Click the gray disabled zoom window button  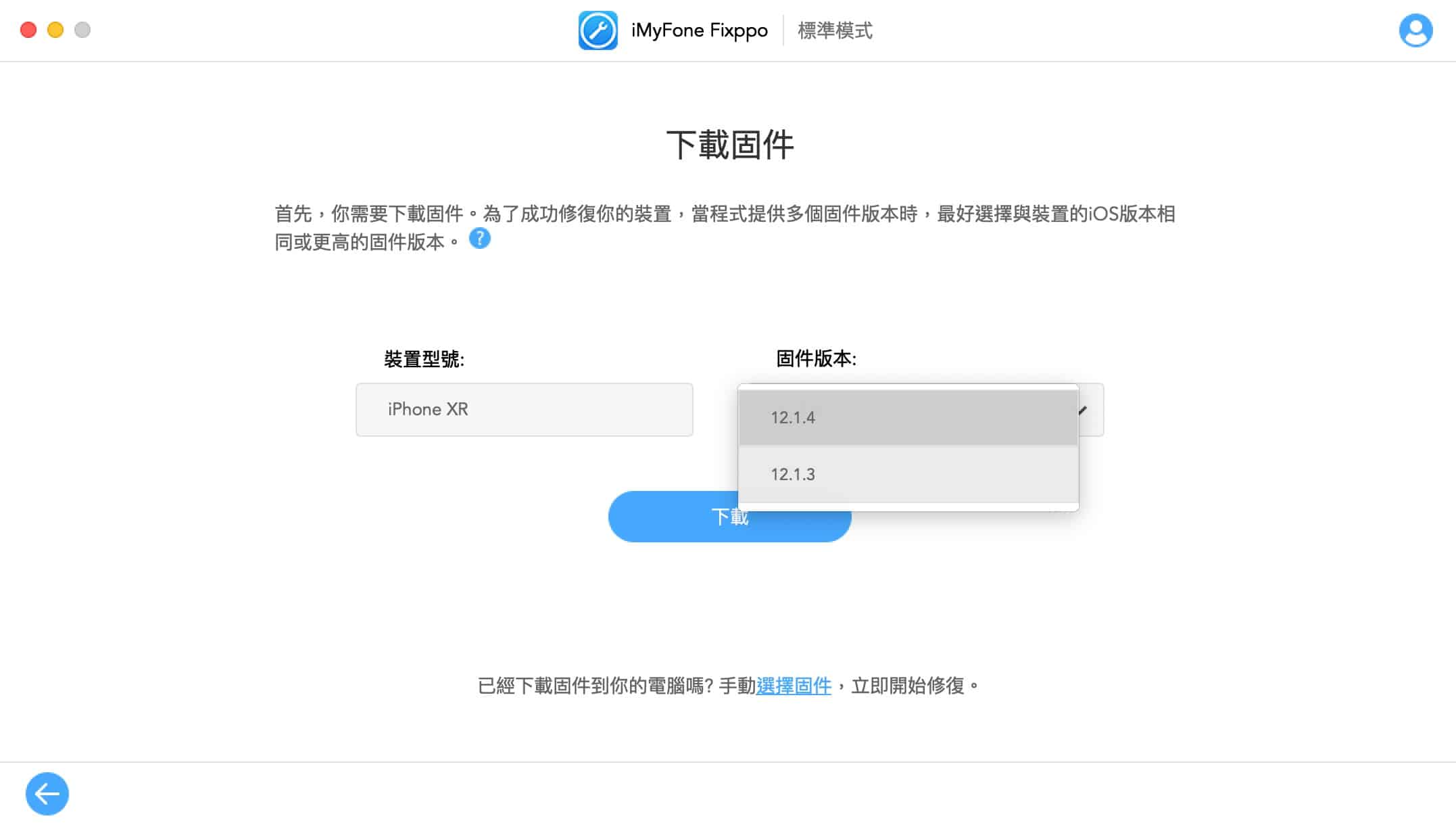[82, 30]
